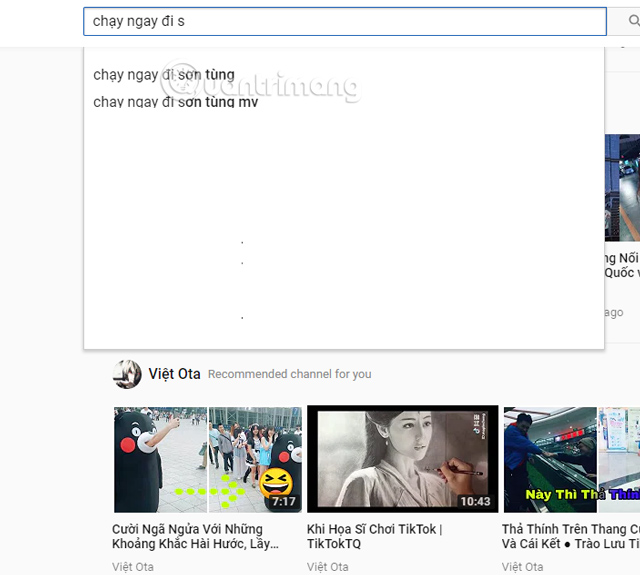The height and width of the screenshot is (575, 640).
Task: Select suggestion "chạy ngay đi sơn tùng mv"
Action: coord(176,102)
